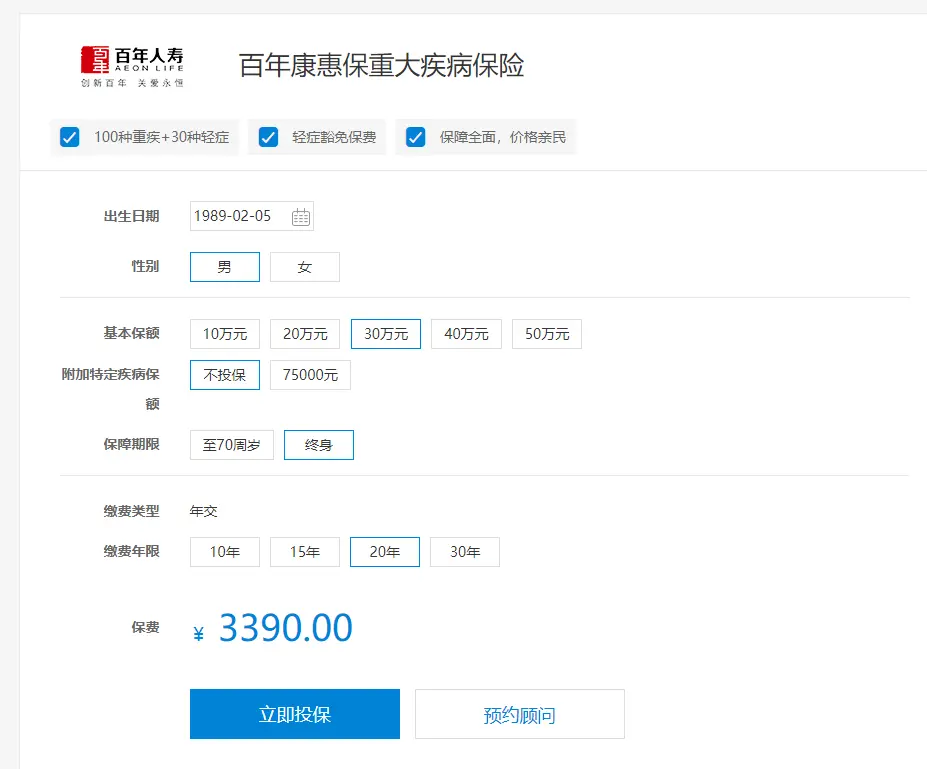927x769 pixels.
Task: Select 女 as the gender
Action: point(305,266)
